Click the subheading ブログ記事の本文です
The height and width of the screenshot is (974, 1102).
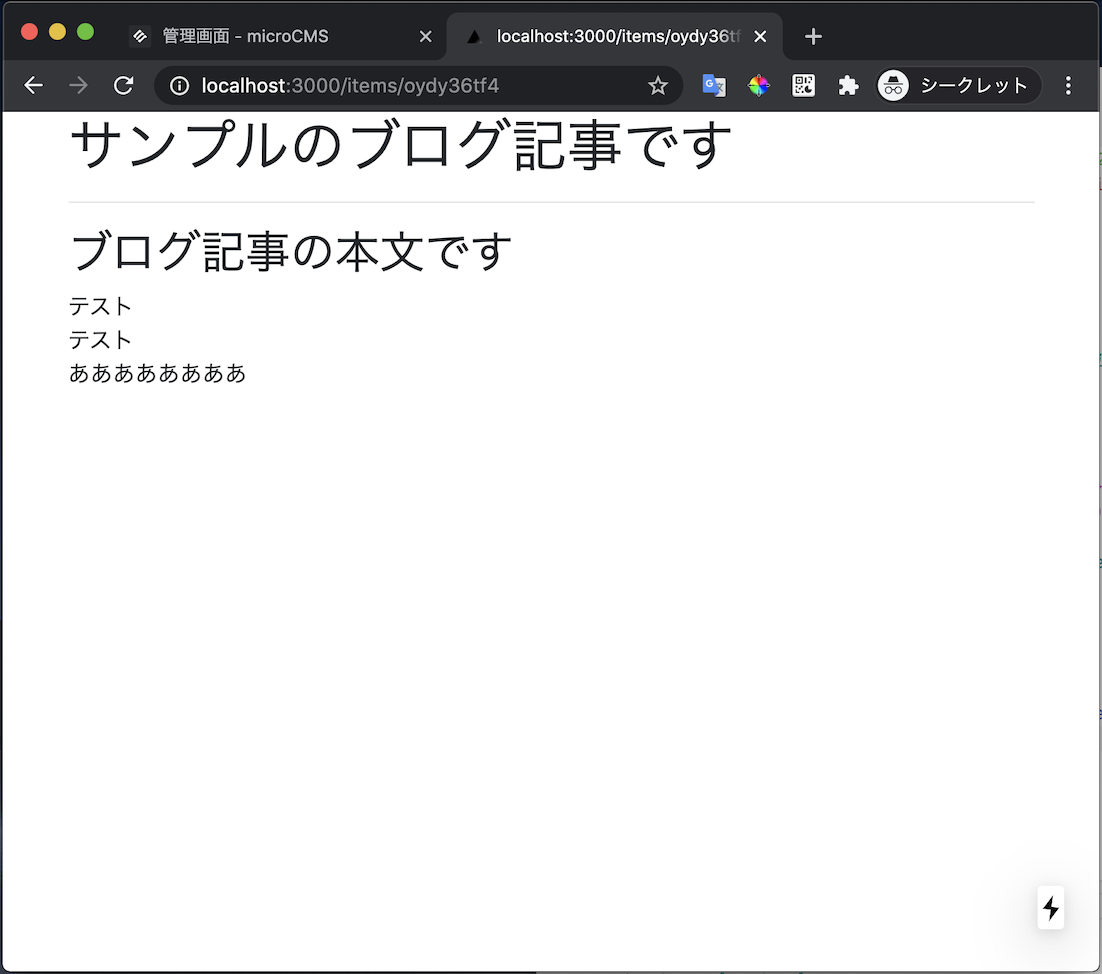[x=290, y=251]
